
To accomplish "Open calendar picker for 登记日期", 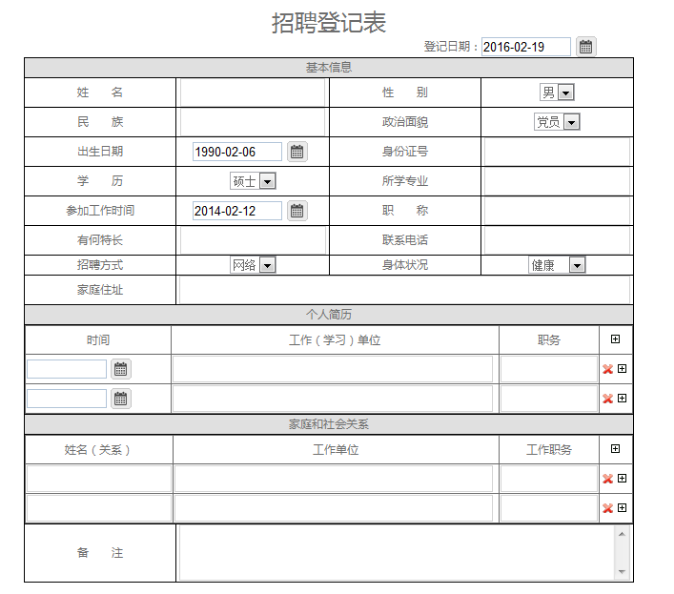I will click(585, 46).
